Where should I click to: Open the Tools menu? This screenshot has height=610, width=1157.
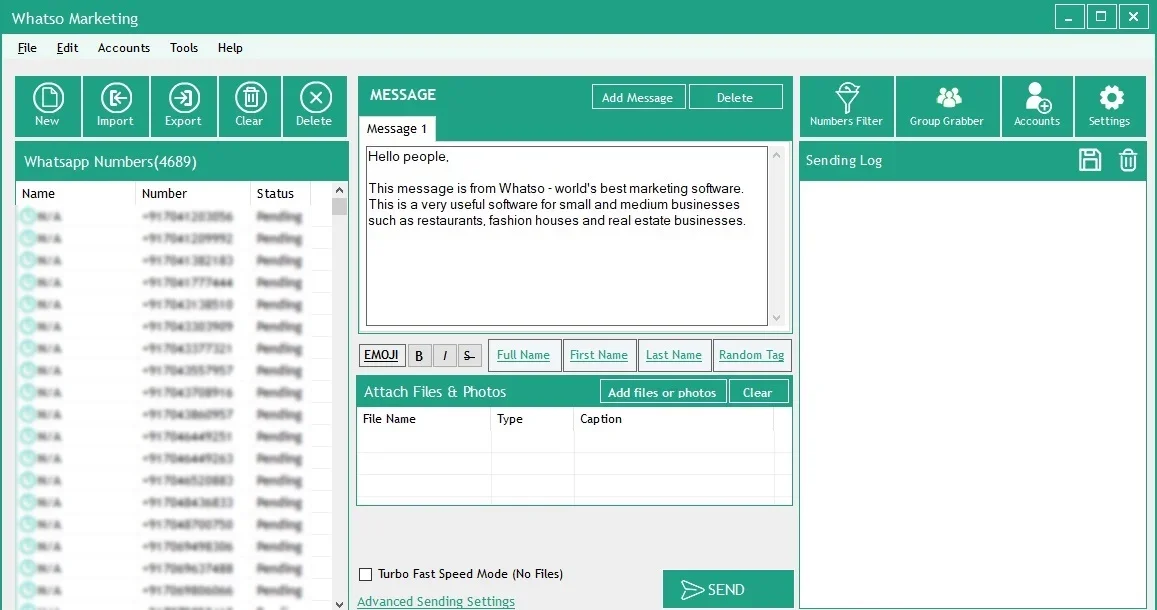[x=184, y=48]
